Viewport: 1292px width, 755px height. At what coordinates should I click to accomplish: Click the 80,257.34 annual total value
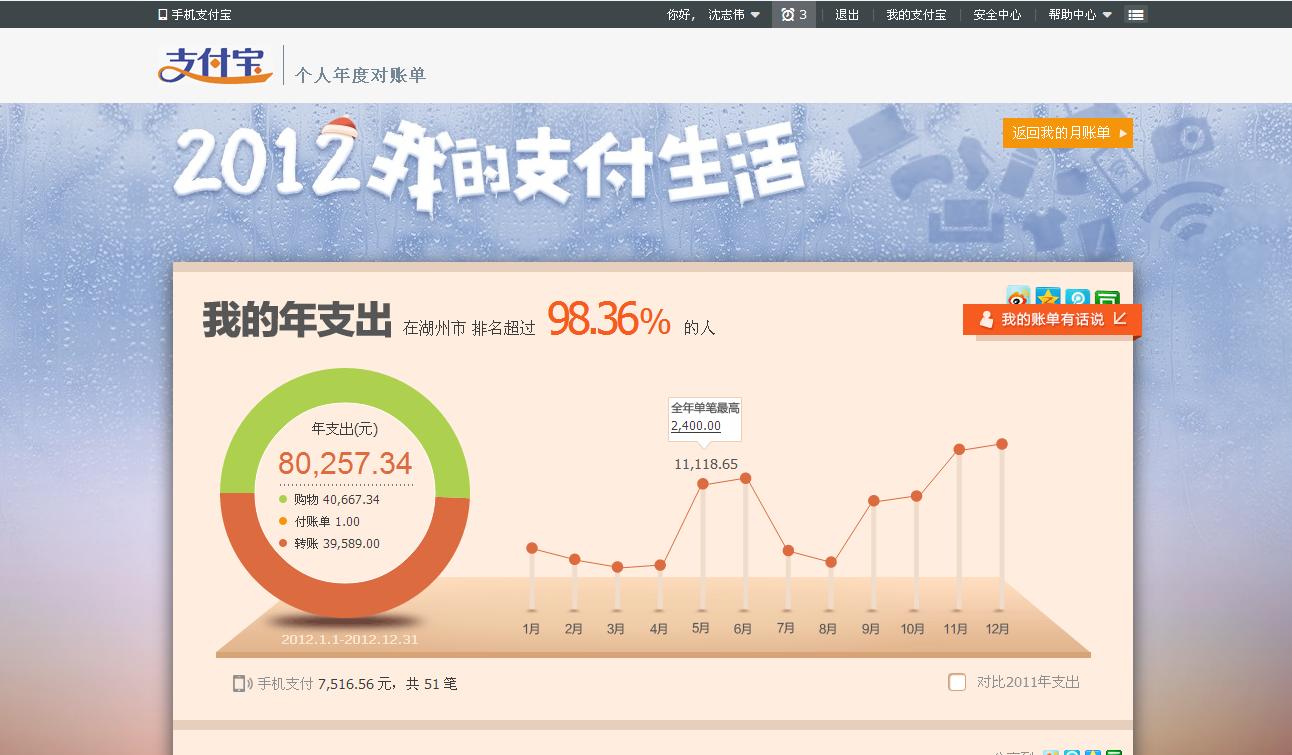click(345, 463)
